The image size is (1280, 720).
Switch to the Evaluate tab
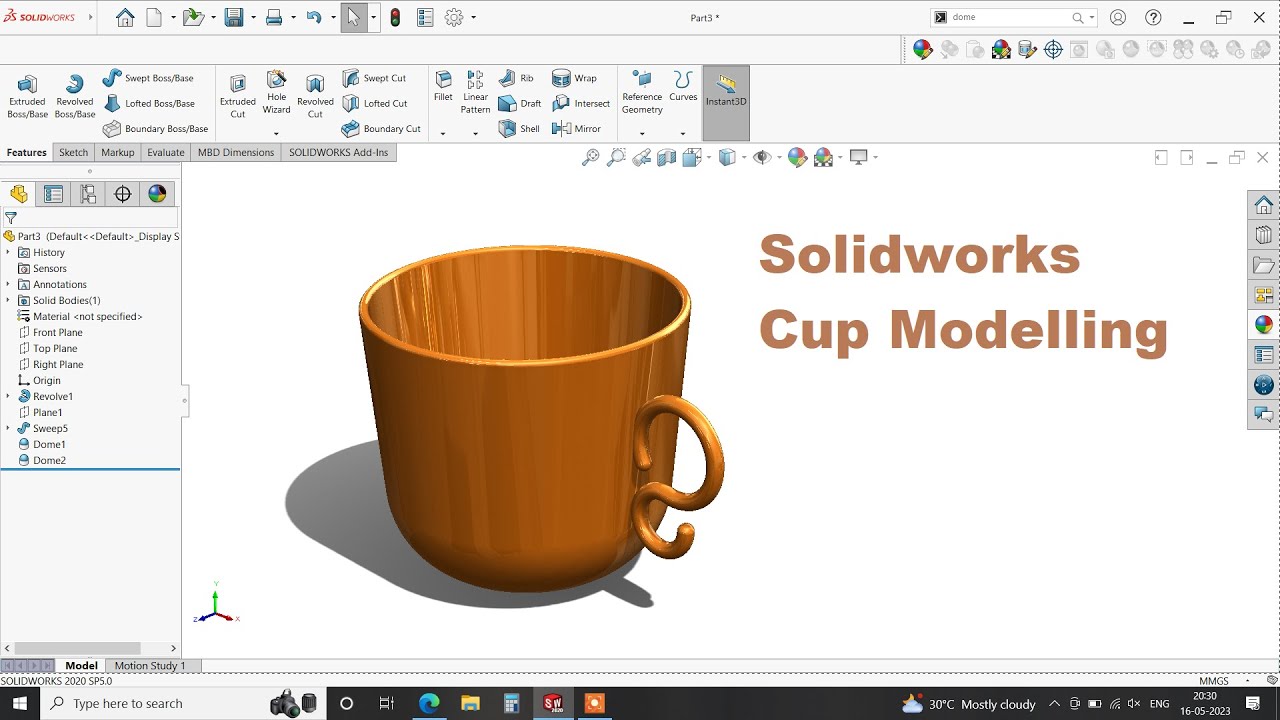(166, 153)
